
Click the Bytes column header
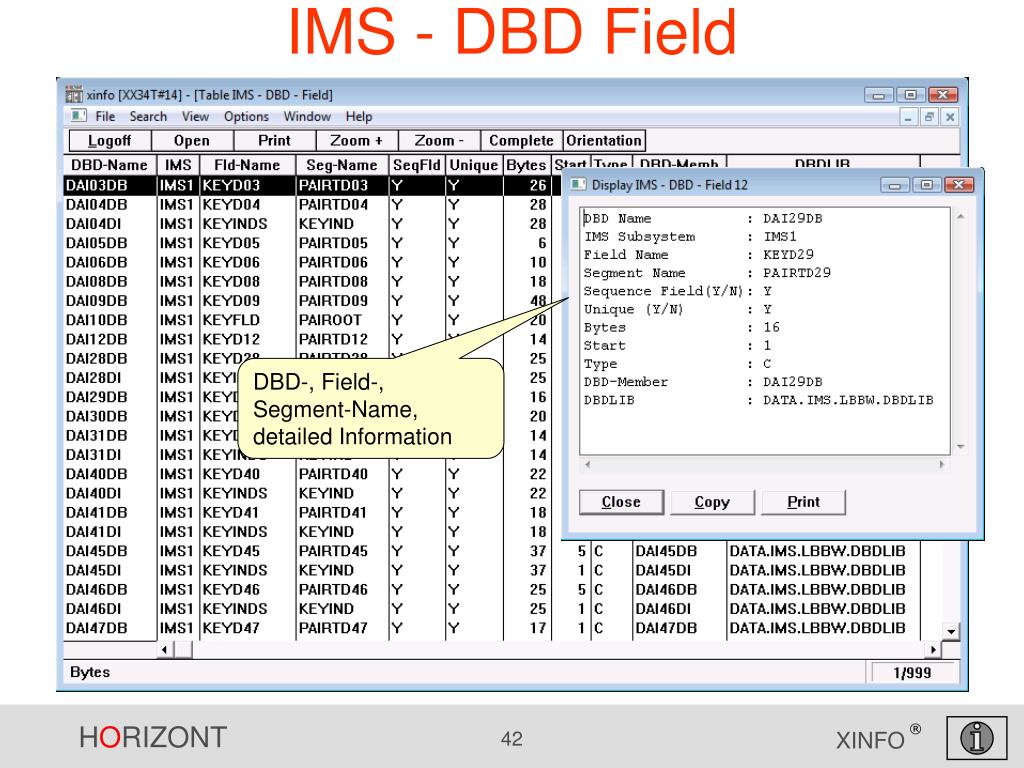(526, 165)
